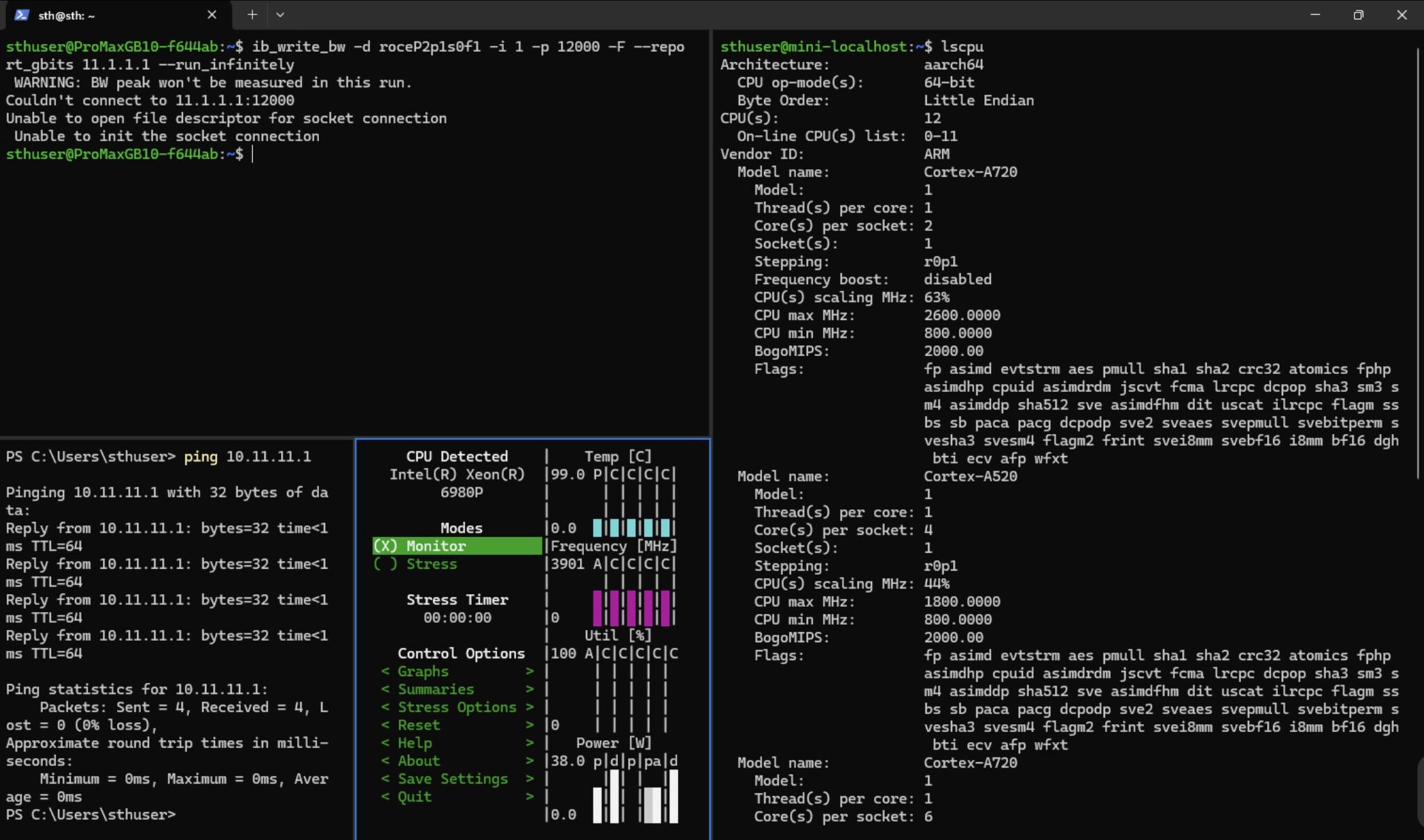Toggle s-tui from Monitor to Stress mode
Viewport: 1424px width, 840px height.
click(420, 564)
